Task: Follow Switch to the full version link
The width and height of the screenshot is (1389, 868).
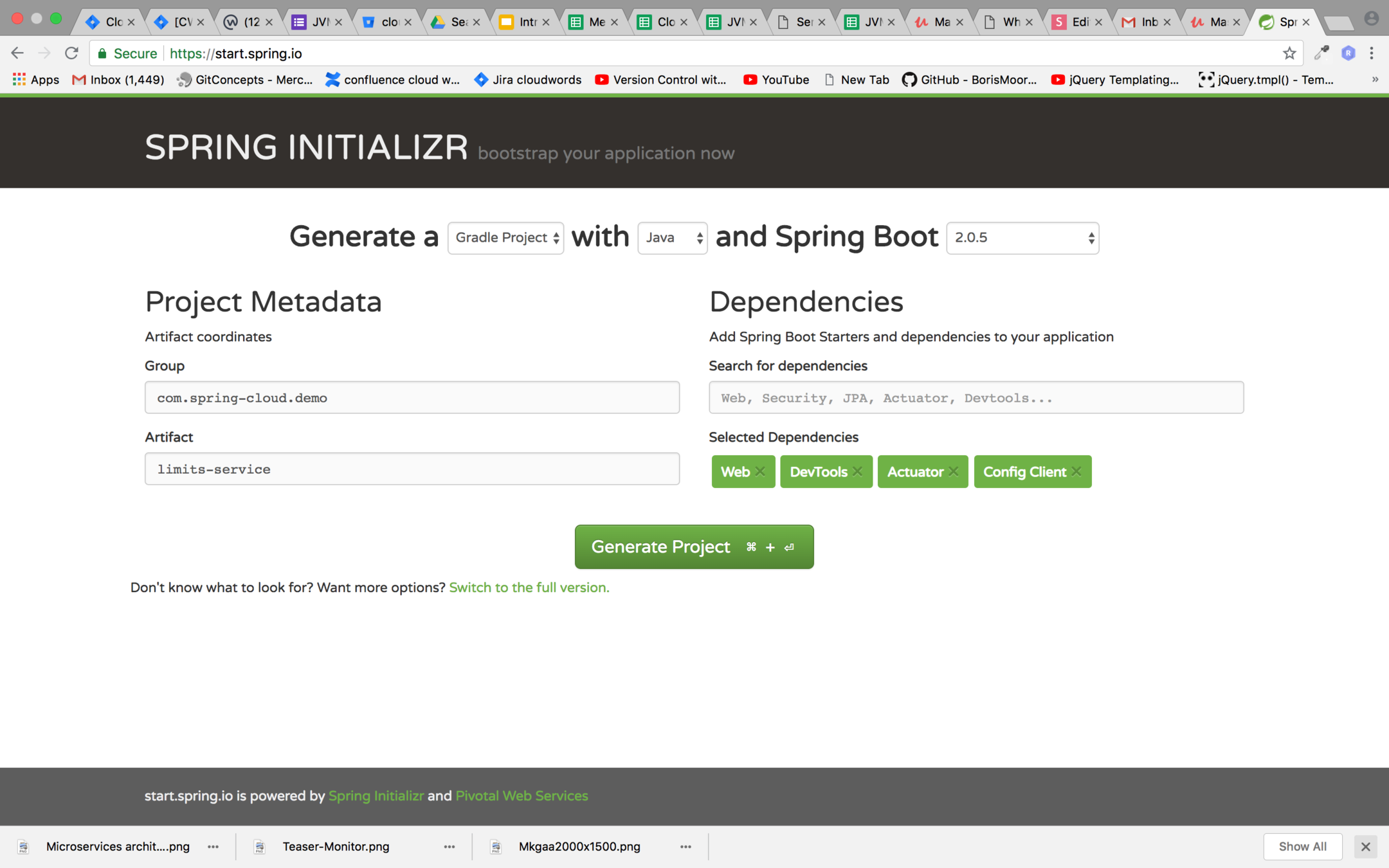Action: click(x=529, y=588)
